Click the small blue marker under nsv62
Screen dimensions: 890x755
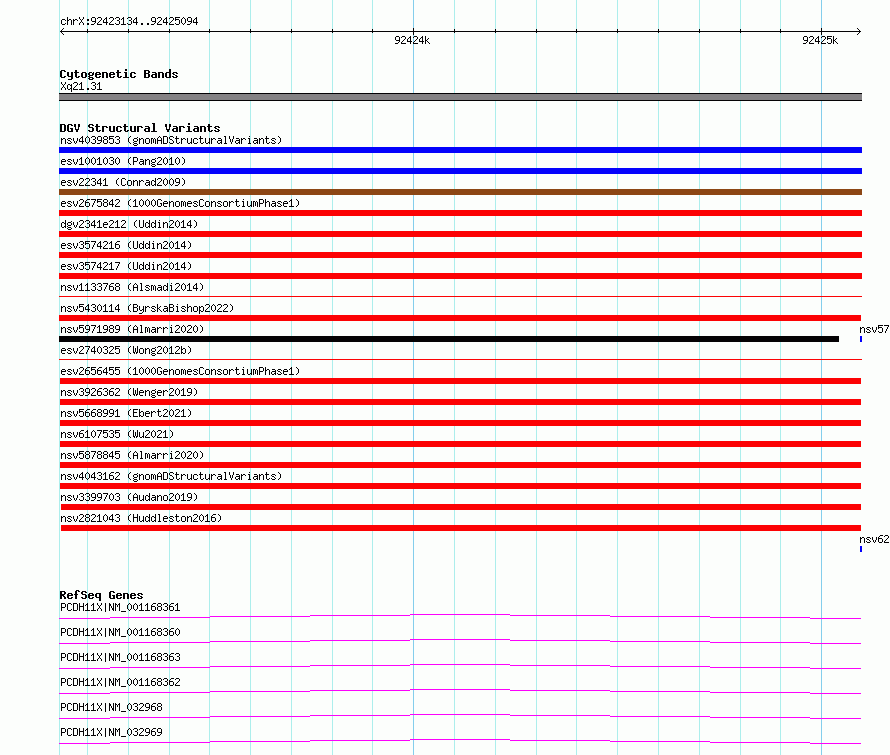click(x=861, y=549)
